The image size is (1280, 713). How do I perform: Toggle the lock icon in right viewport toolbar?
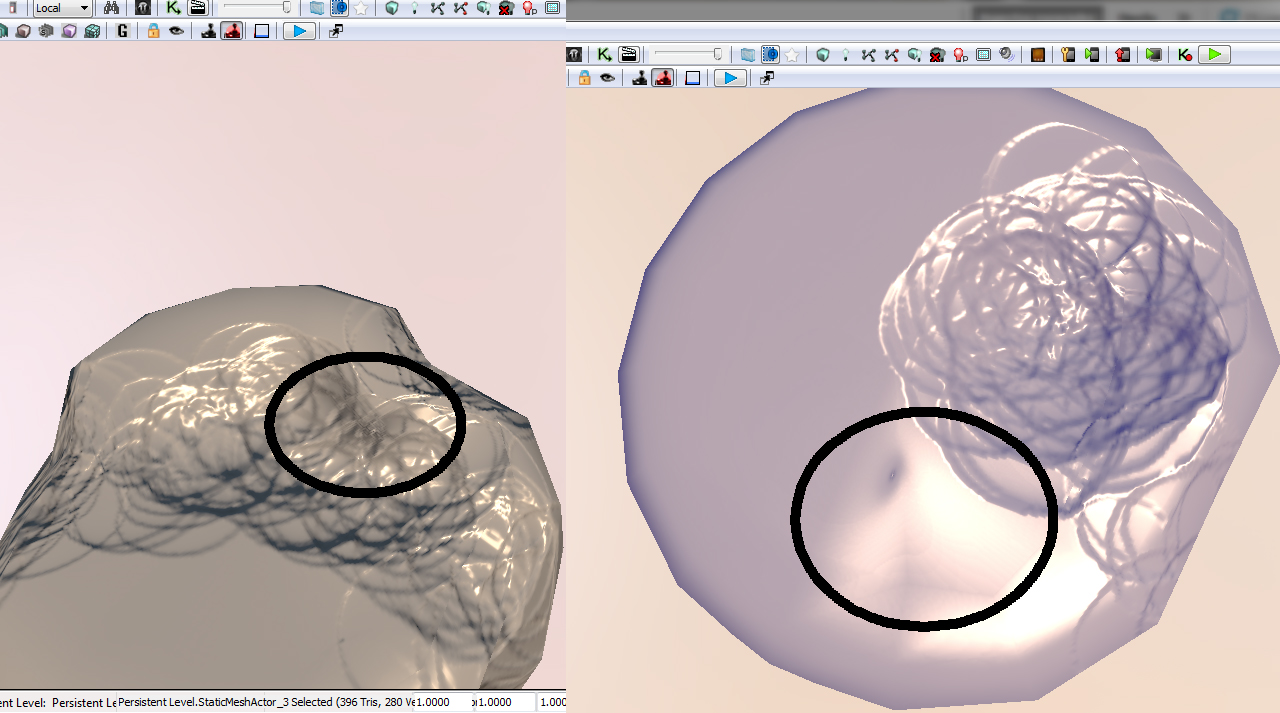(x=584, y=78)
